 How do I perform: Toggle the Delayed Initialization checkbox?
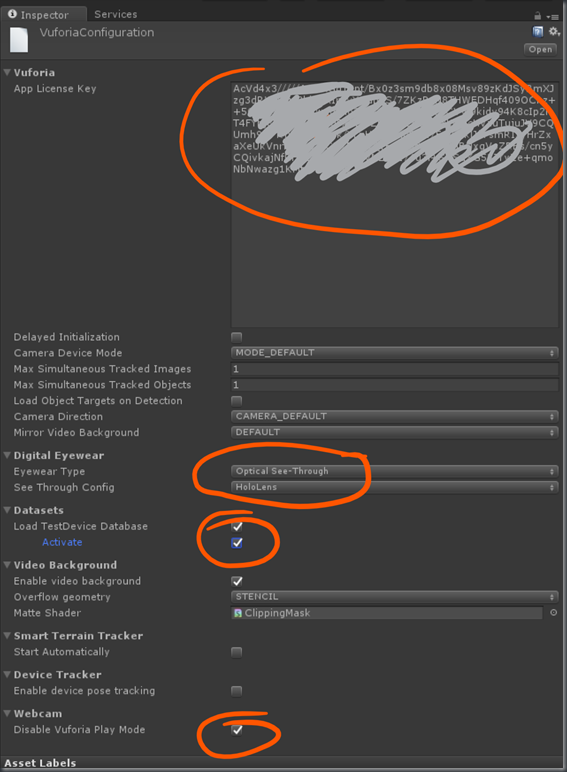tap(237, 337)
